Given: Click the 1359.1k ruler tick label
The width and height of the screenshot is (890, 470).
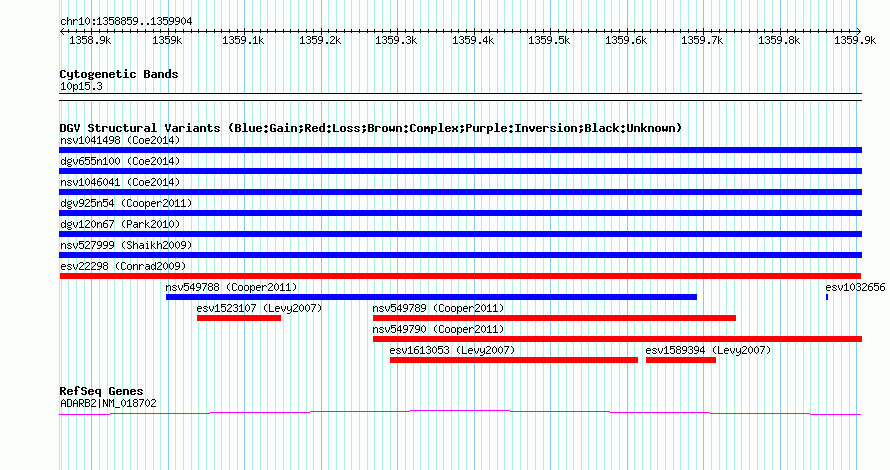Looking at the screenshot, I should 243,40.
